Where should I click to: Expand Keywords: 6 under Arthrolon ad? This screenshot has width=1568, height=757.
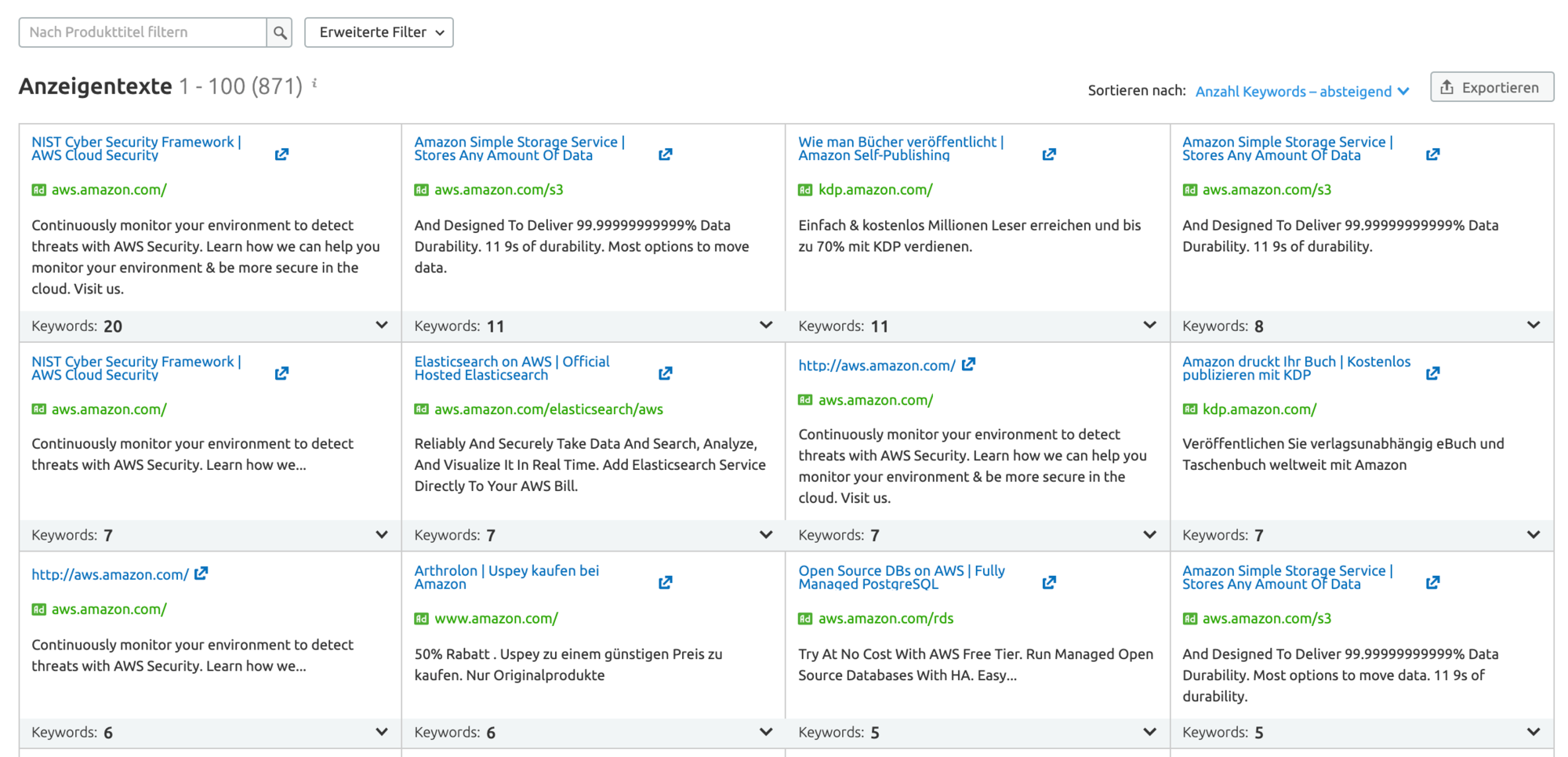pos(765,731)
